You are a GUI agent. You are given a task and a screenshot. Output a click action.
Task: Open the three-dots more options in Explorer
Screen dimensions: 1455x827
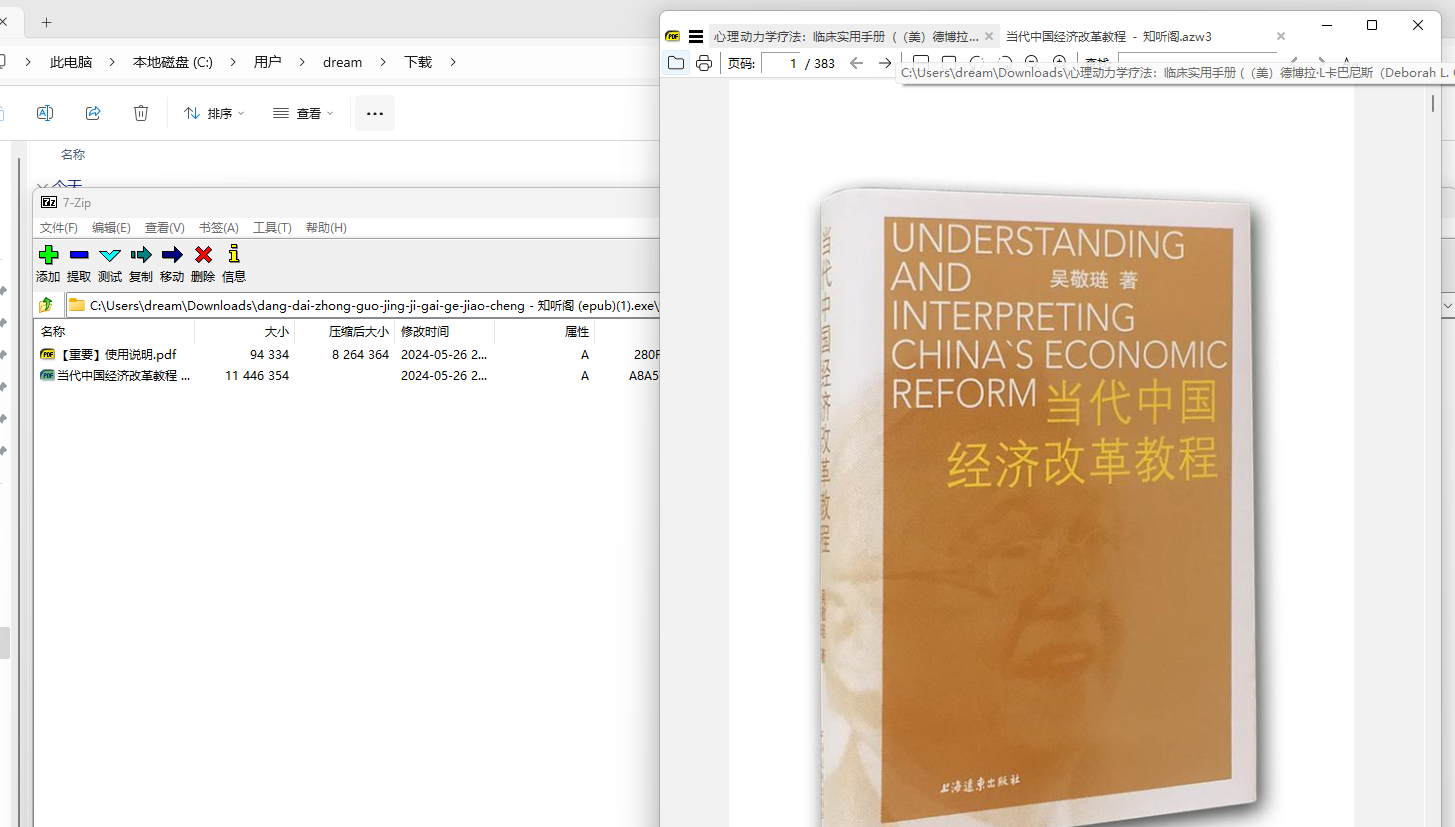coord(375,113)
